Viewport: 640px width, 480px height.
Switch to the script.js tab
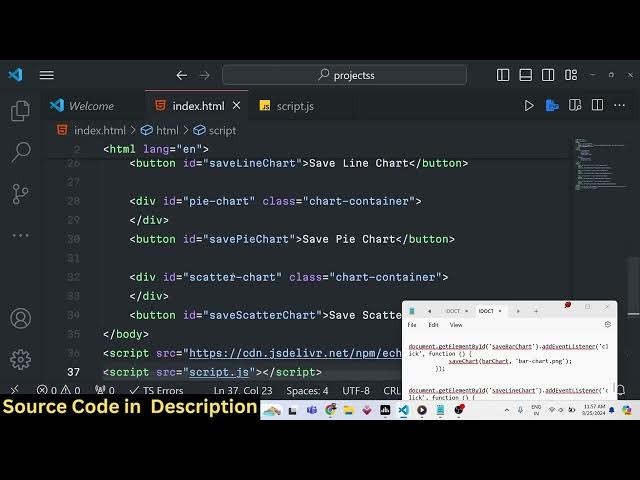pos(294,106)
